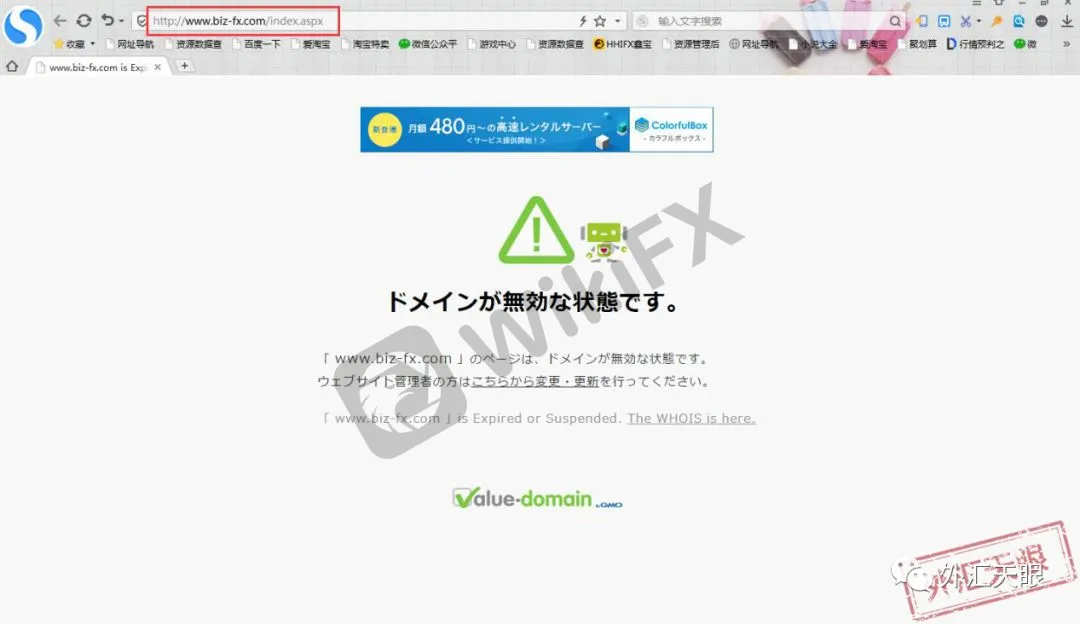Click the lightning speed mode icon
Image resolution: width=1080 pixels, height=624 pixels.
click(x=583, y=21)
